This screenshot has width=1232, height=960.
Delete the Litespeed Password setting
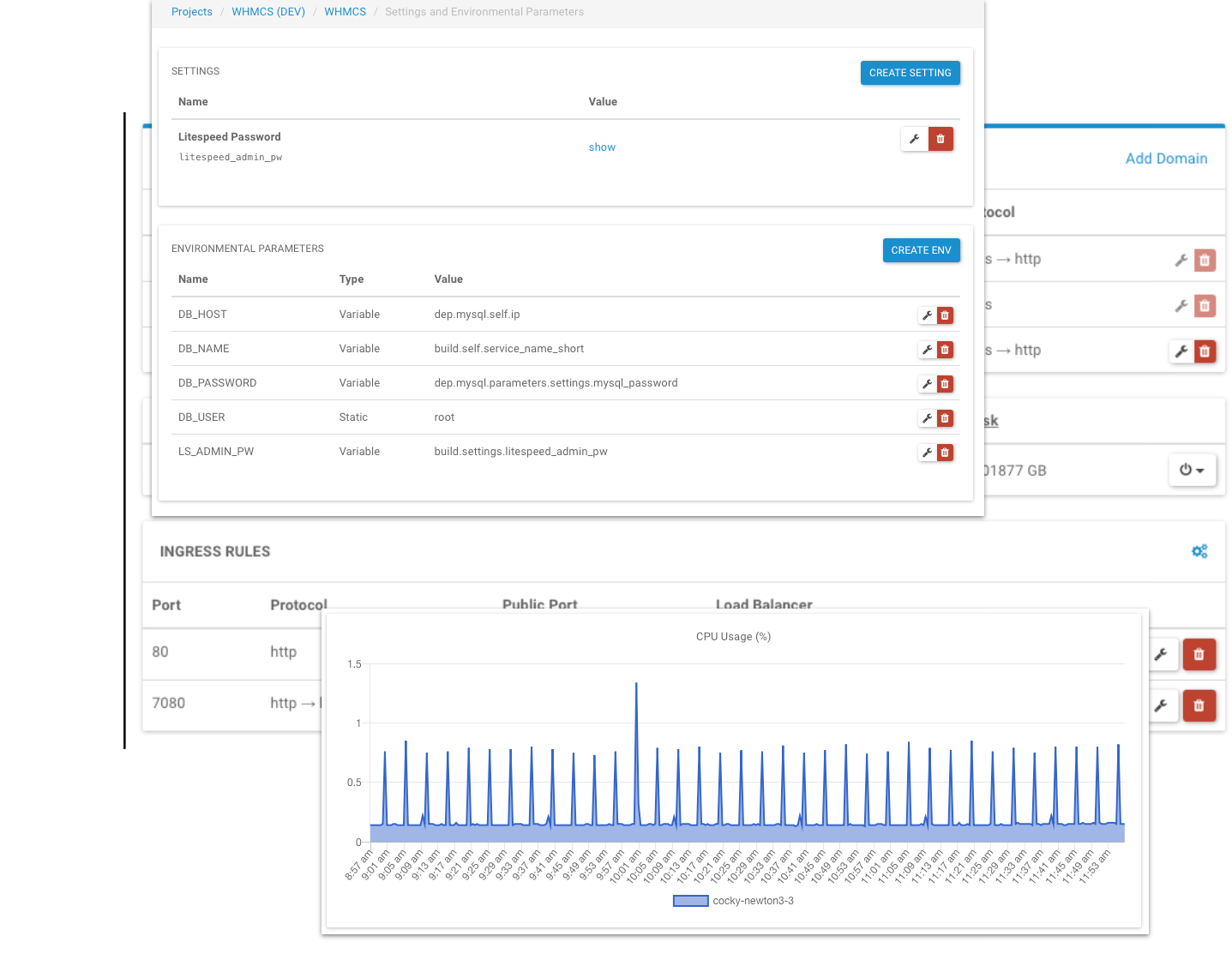point(941,139)
